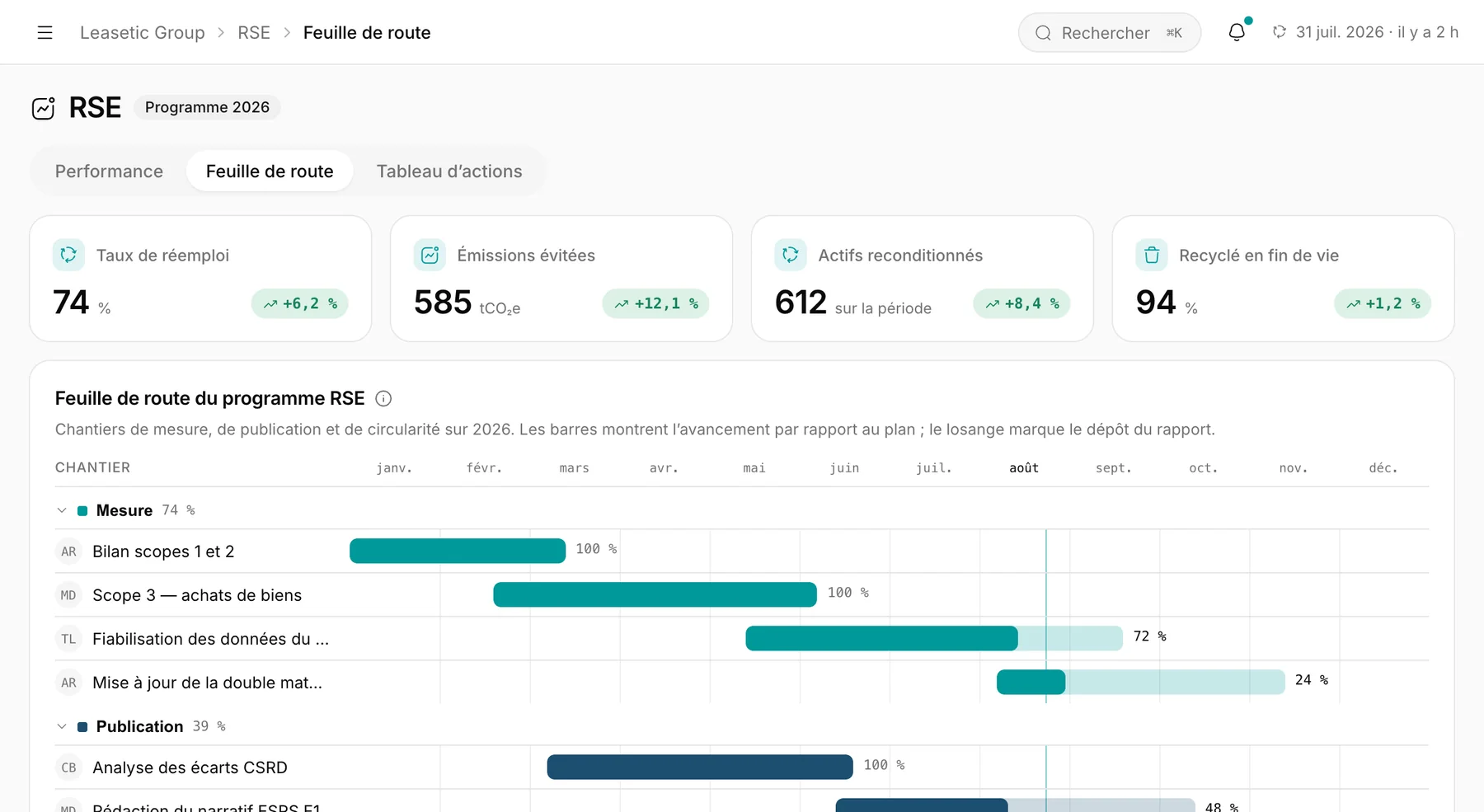
Task: Click the search magnifier icon
Action: pyautogui.click(x=1043, y=33)
